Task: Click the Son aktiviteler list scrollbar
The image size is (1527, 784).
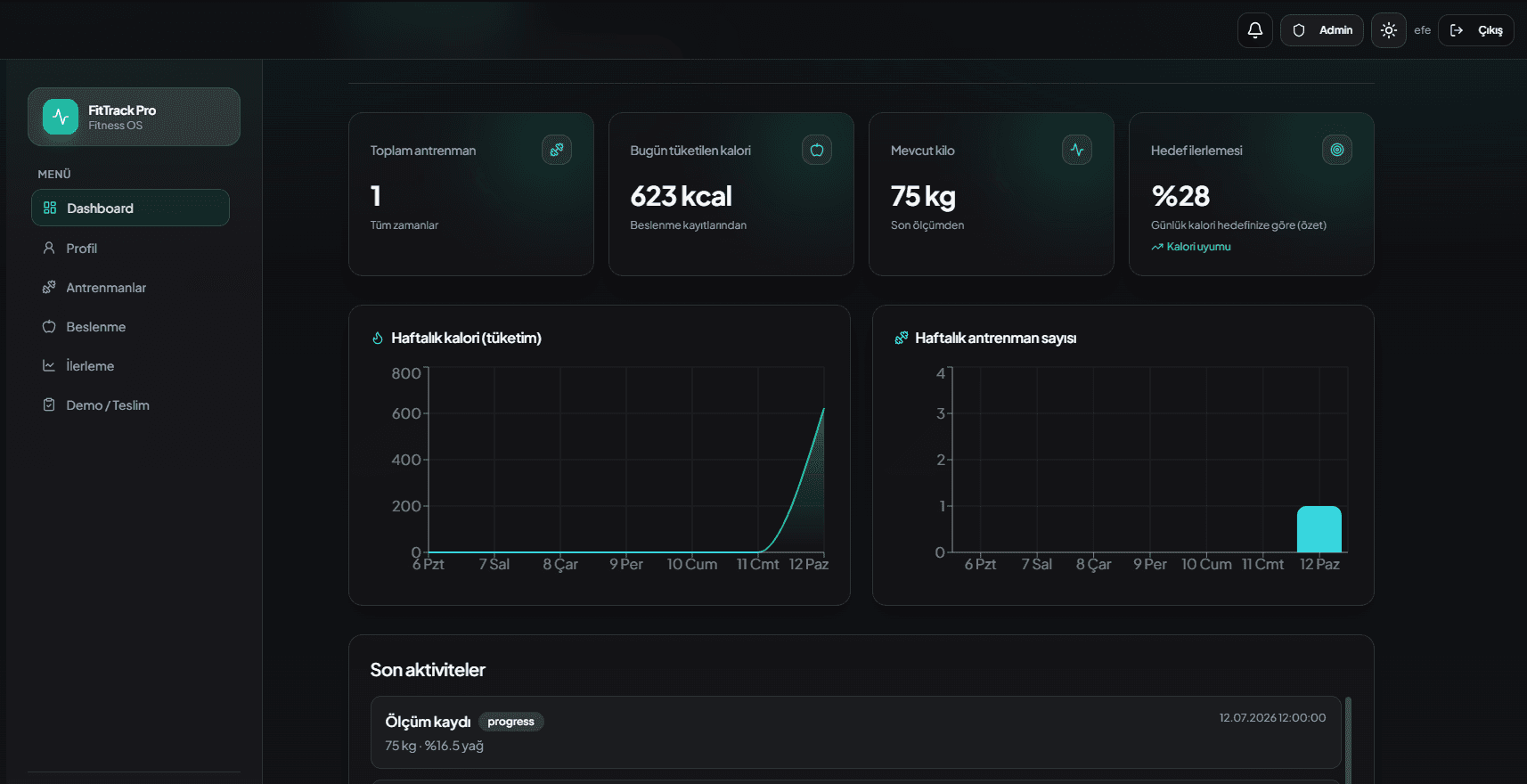Action: pyautogui.click(x=1348, y=739)
